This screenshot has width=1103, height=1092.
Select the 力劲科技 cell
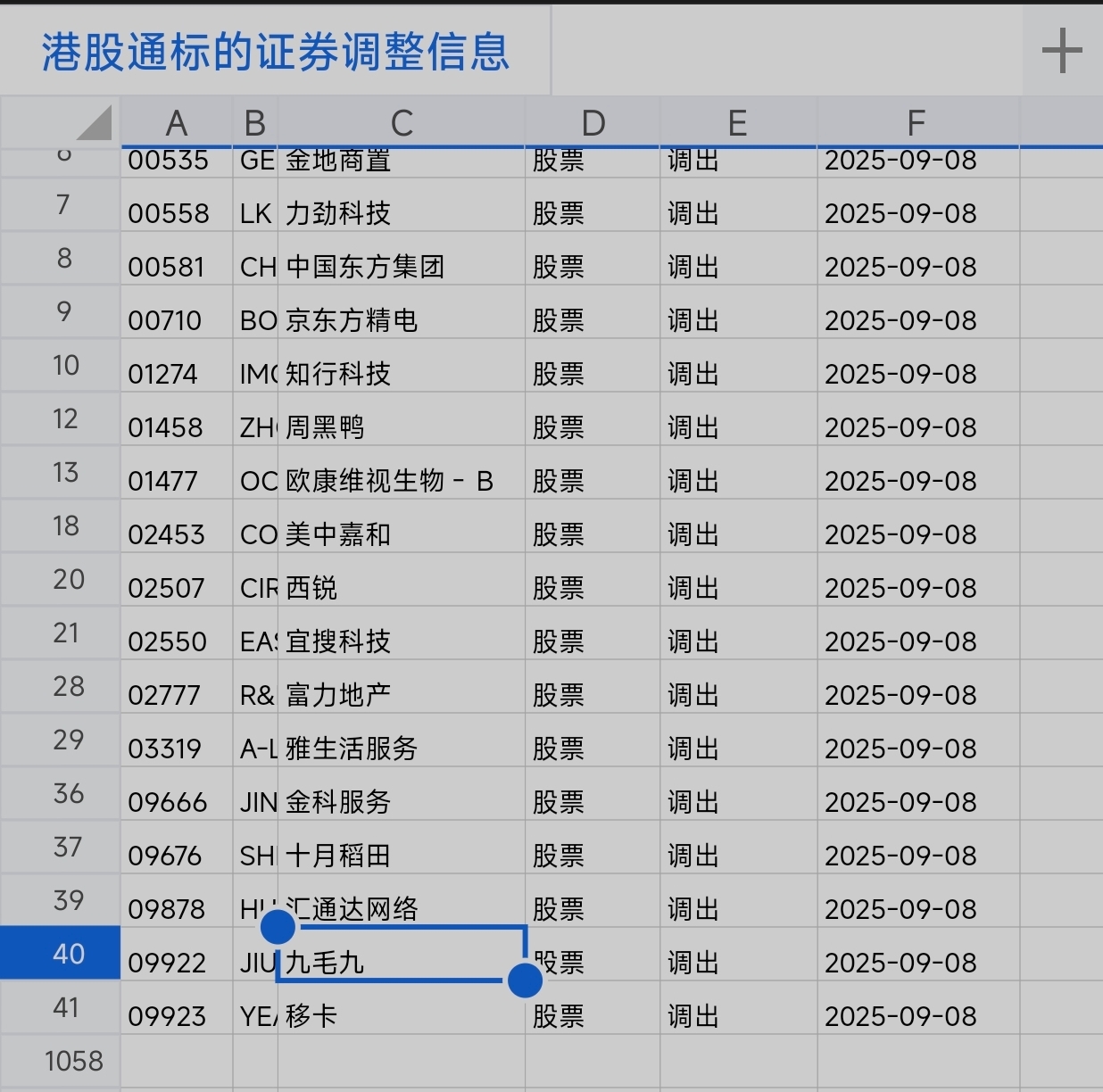[402, 205]
